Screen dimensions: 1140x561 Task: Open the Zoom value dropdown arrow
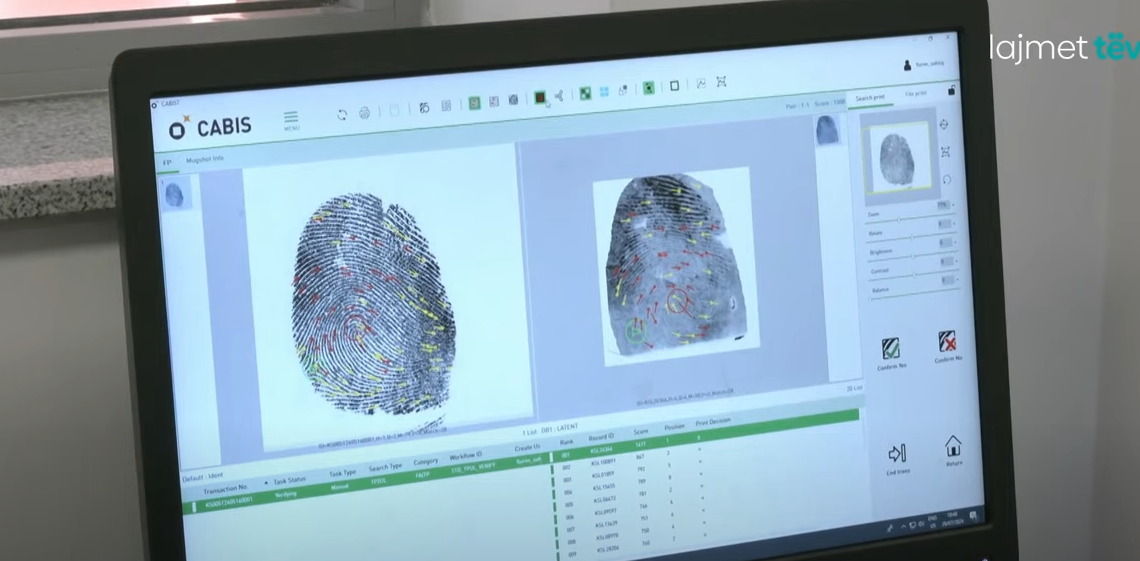coord(953,206)
